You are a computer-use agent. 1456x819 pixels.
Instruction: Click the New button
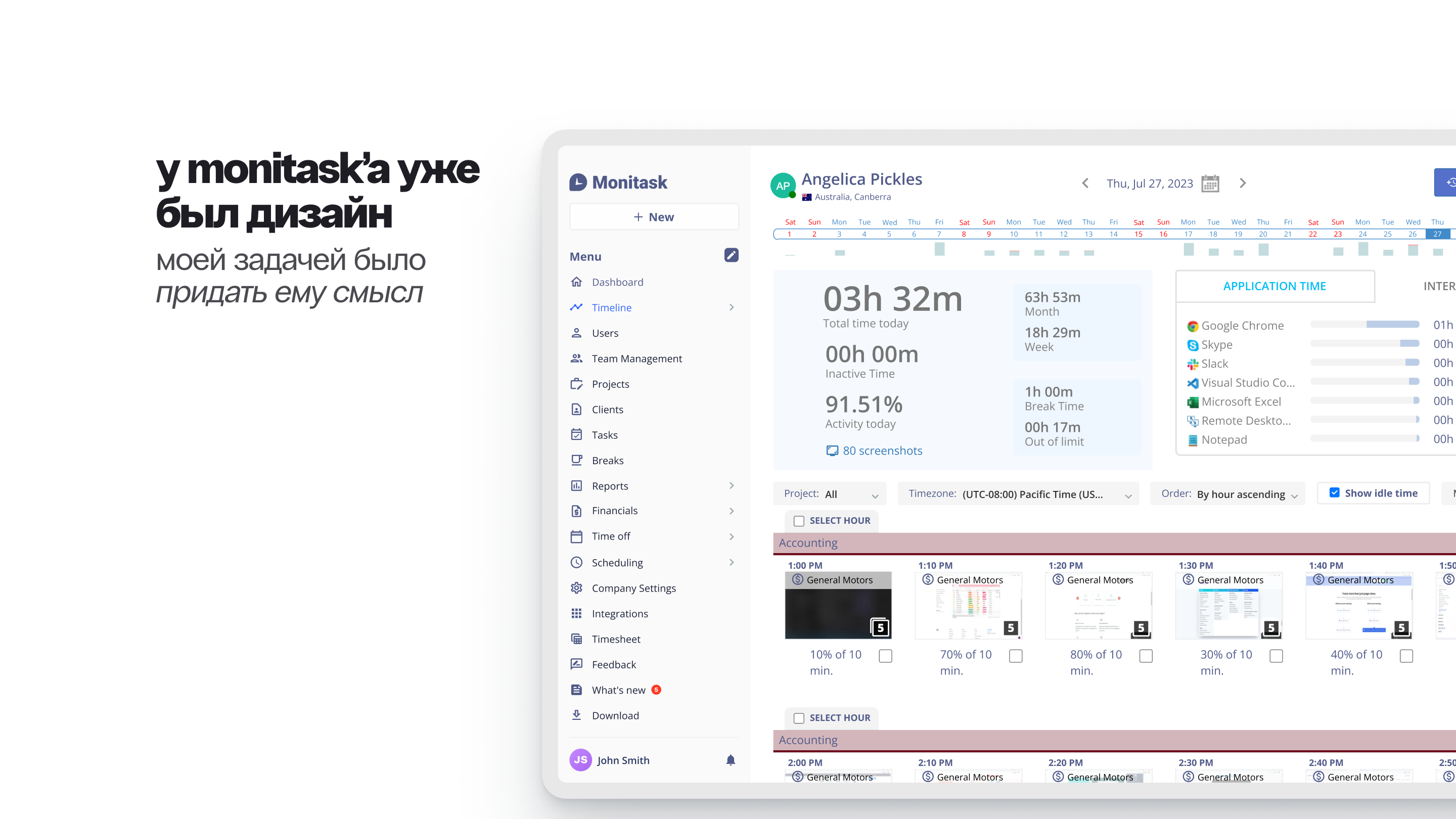[x=654, y=217]
